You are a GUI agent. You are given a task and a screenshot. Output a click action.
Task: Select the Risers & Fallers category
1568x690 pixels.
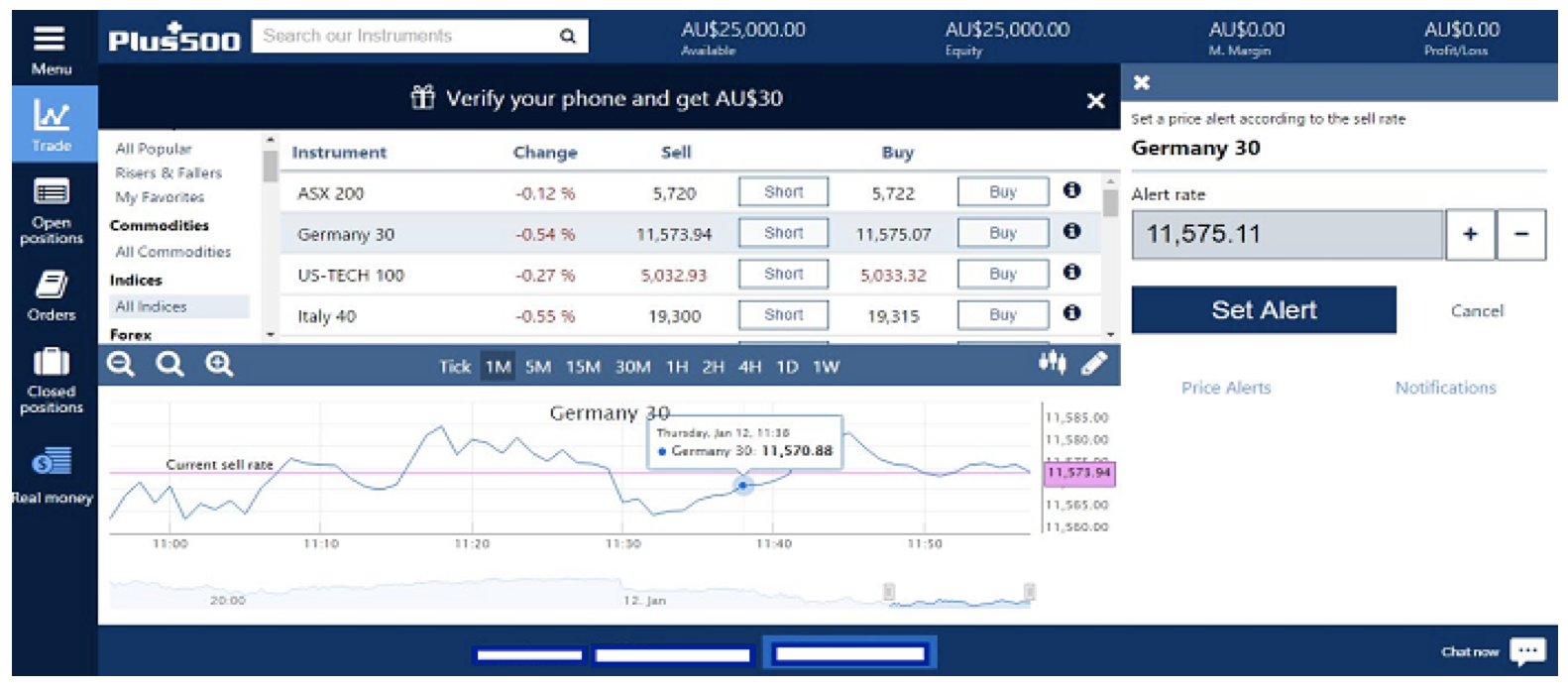pyautogui.click(x=168, y=172)
